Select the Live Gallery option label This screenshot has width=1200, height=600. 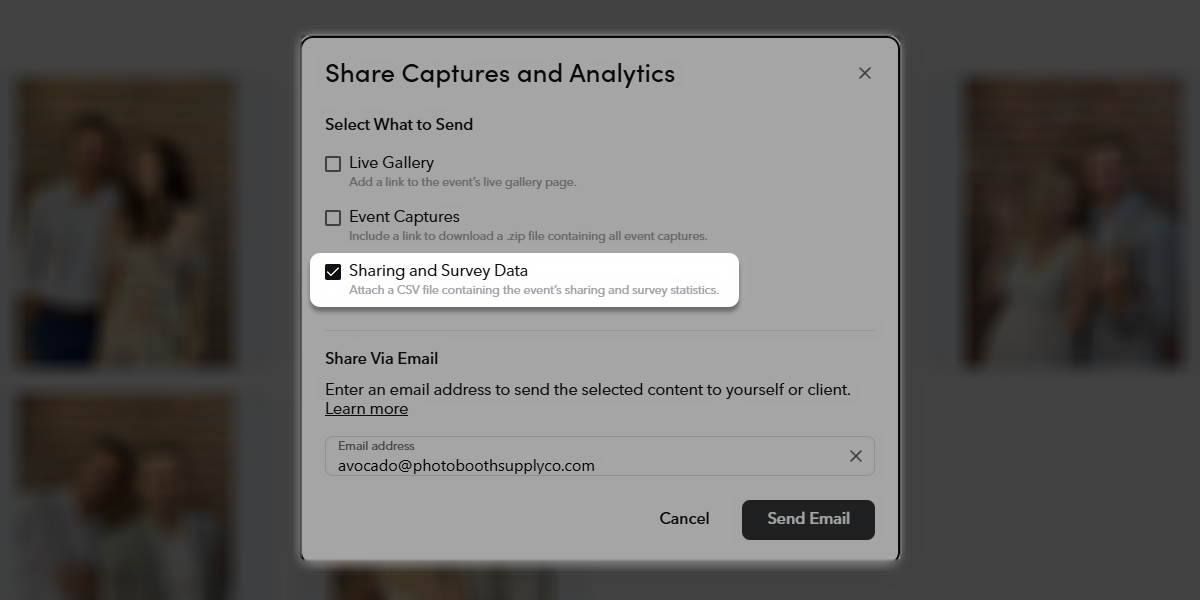point(391,162)
